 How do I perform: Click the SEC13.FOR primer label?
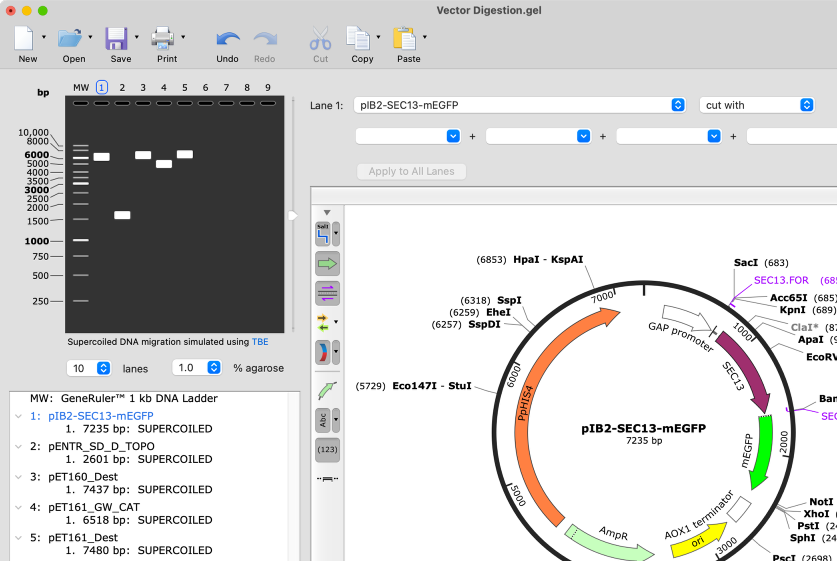coord(781,280)
